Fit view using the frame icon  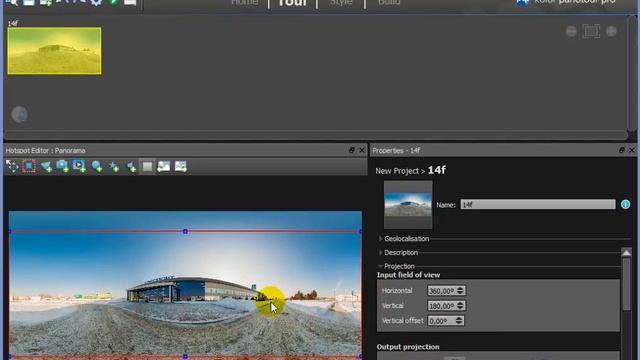(x=591, y=31)
